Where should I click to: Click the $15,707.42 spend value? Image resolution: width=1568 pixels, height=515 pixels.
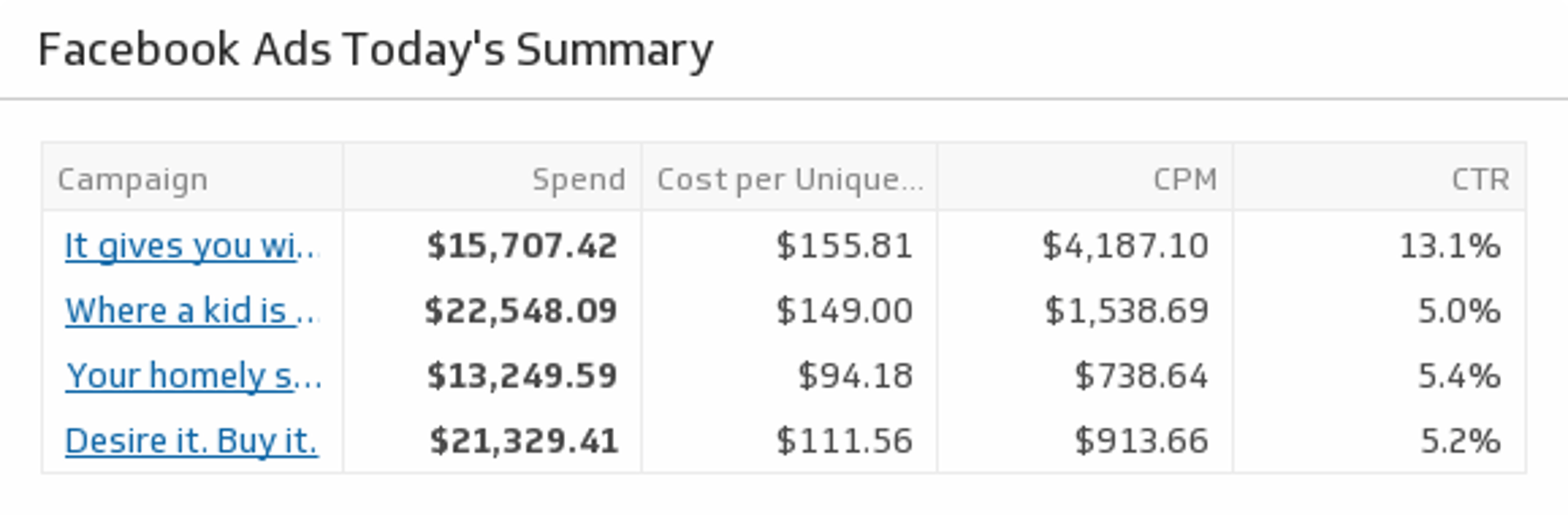[x=522, y=246]
